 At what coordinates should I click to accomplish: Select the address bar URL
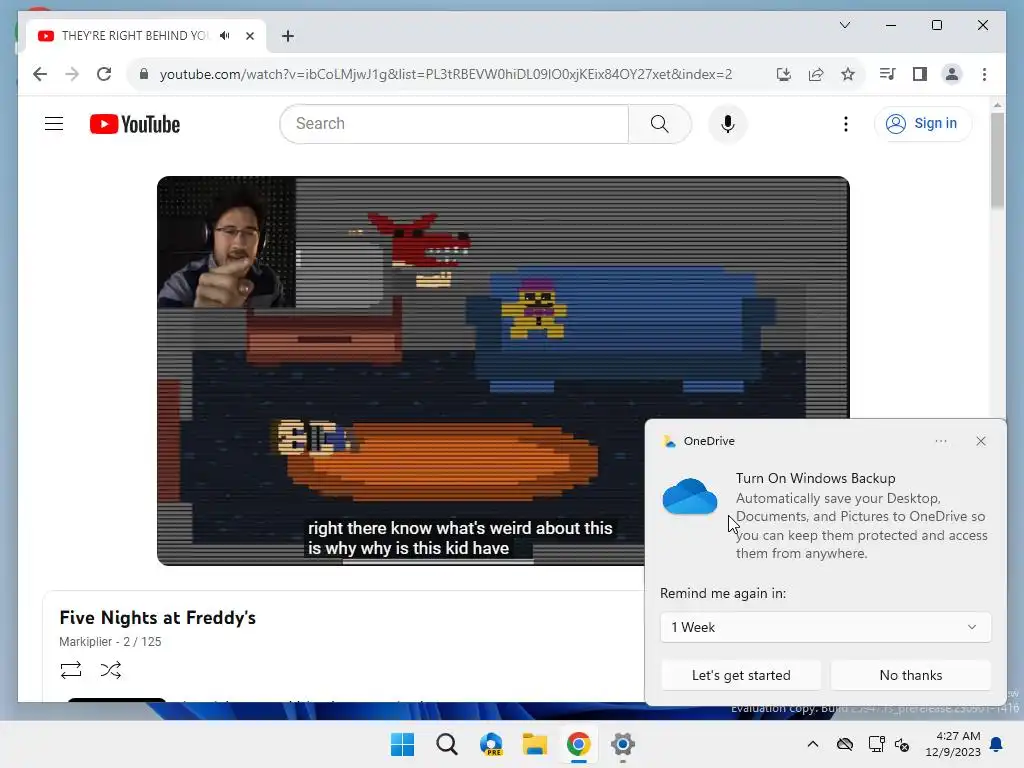[445, 74]
